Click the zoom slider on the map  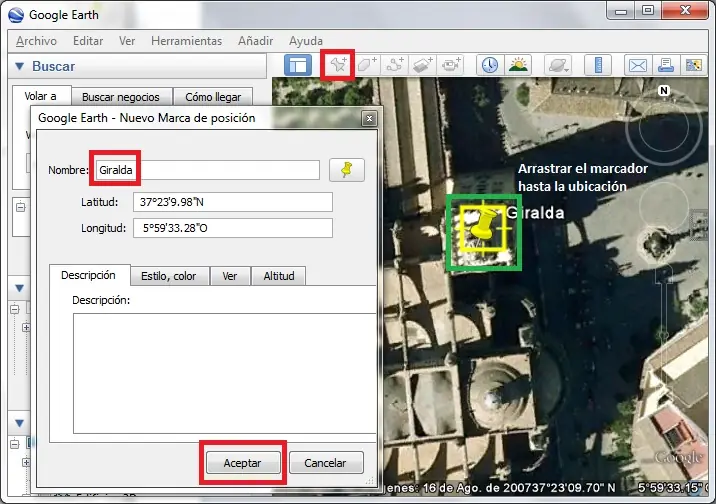[663, 336]
